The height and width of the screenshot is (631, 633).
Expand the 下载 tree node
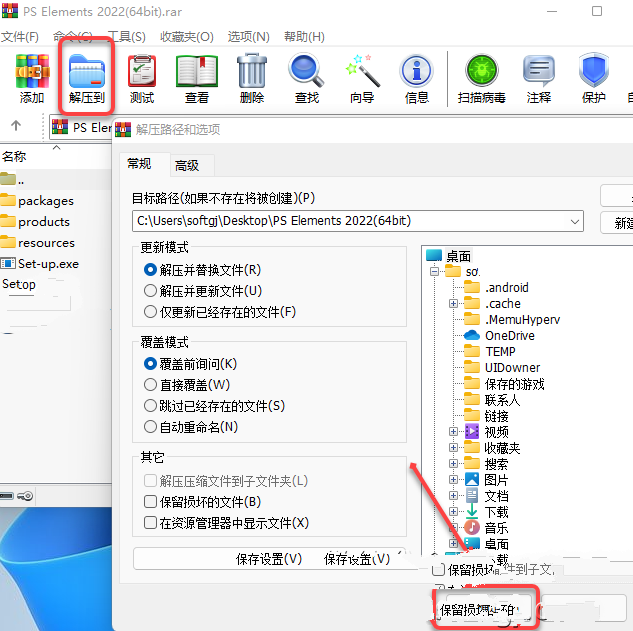point(453,512)
